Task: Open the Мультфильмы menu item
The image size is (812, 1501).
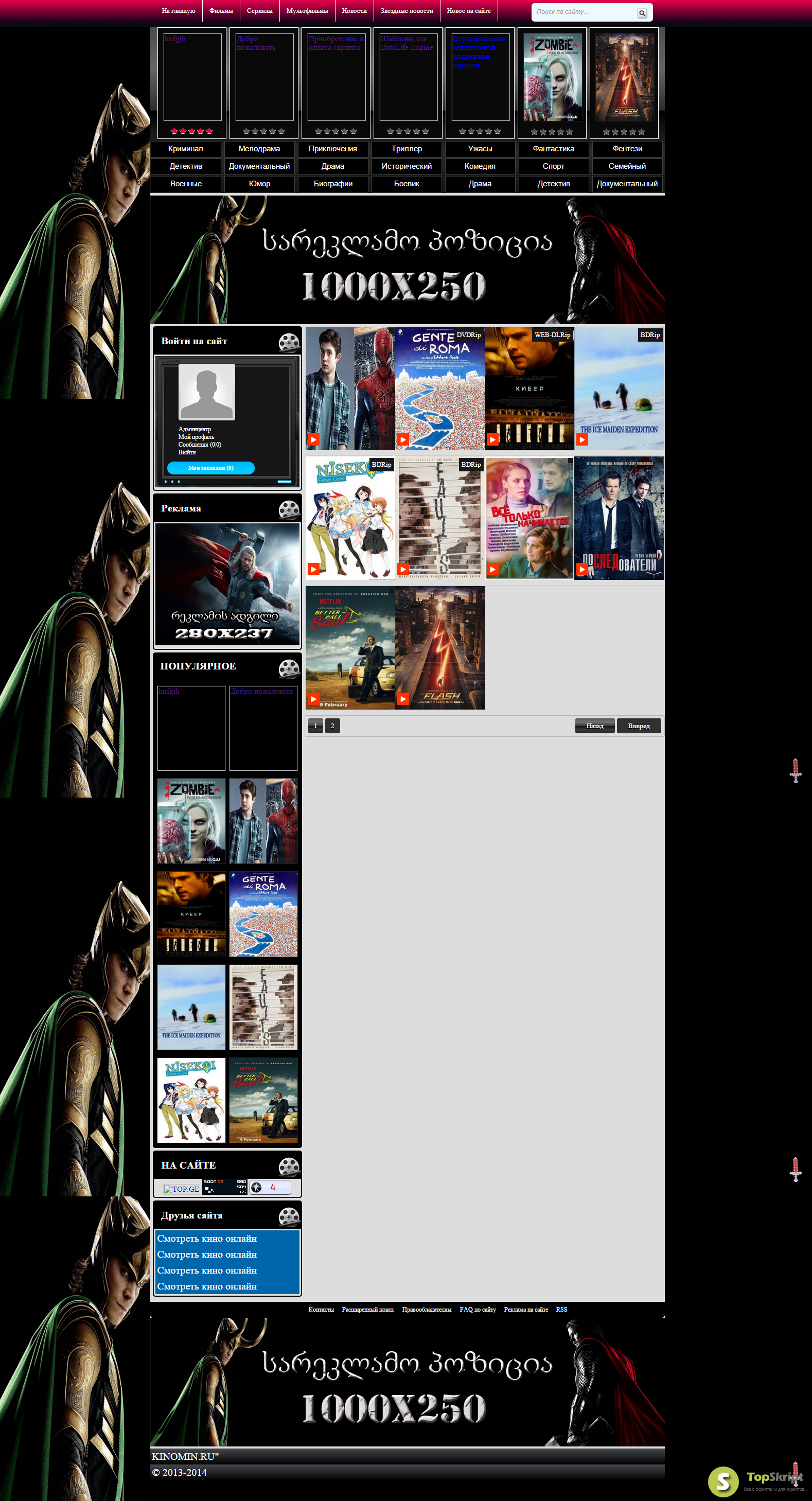Action: [x=307, y=10]
